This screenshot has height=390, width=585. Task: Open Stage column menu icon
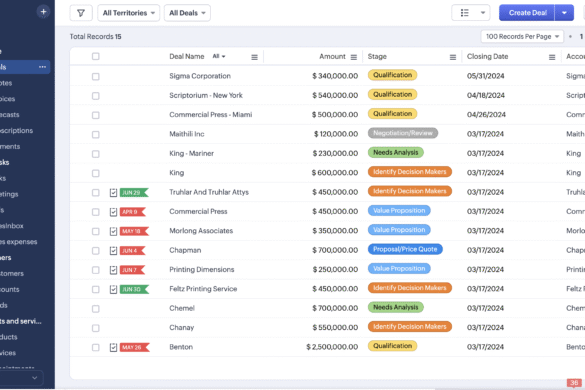453,57
